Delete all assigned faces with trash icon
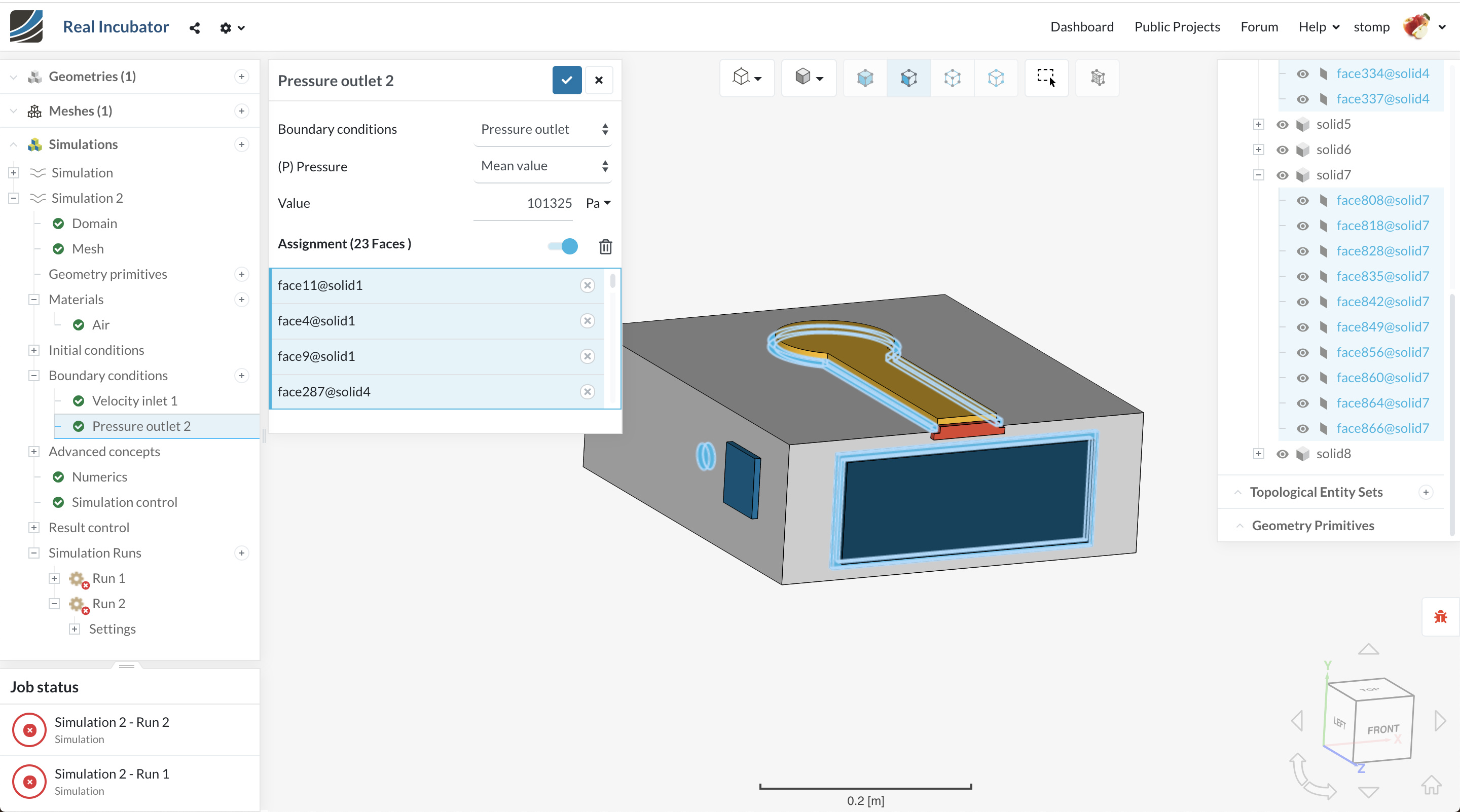Image resolution: width=1460 pixels, height=812 pixels. pos(605,246)
